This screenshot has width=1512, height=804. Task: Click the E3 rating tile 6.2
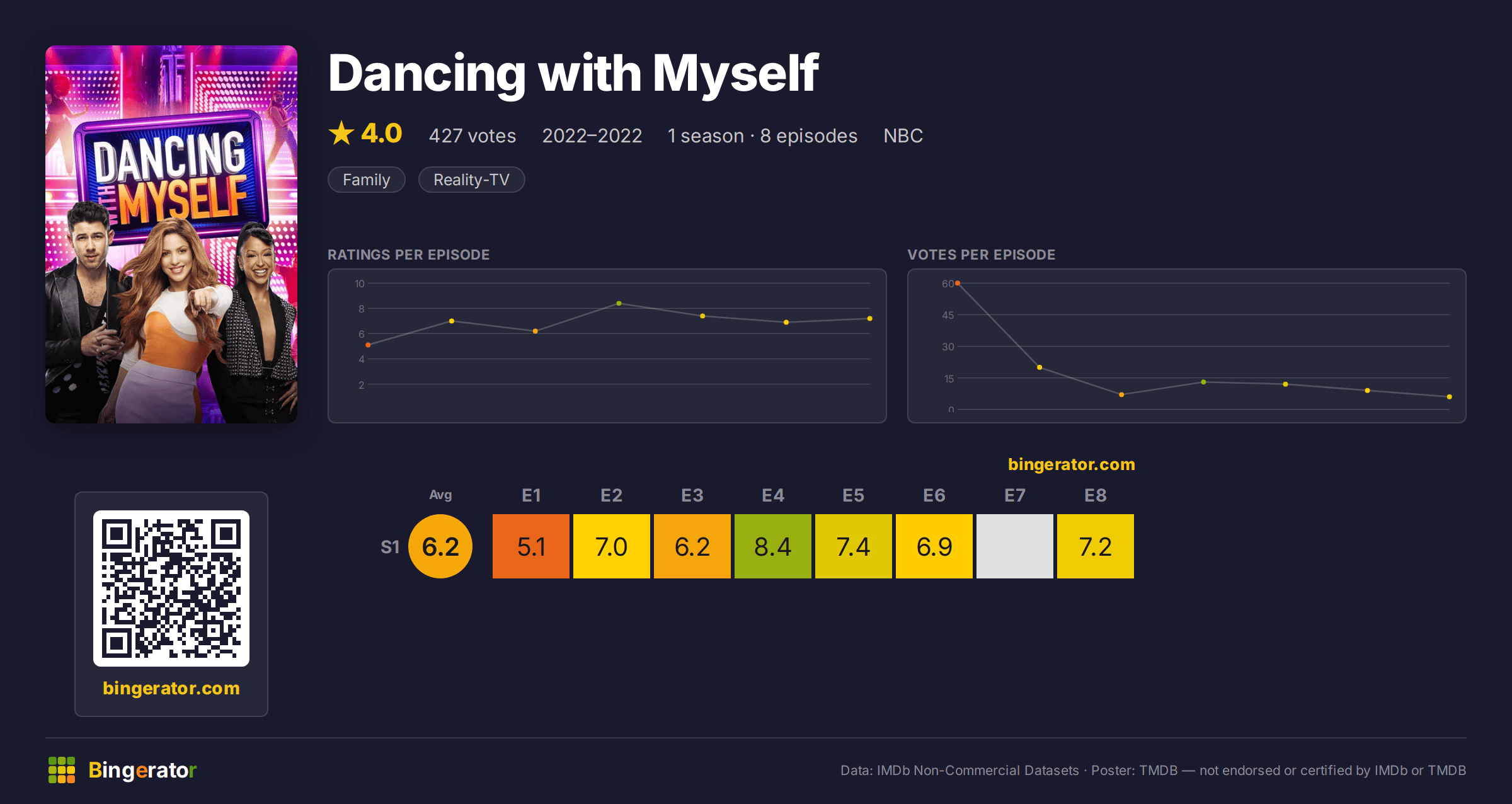(x=692, y=546)
